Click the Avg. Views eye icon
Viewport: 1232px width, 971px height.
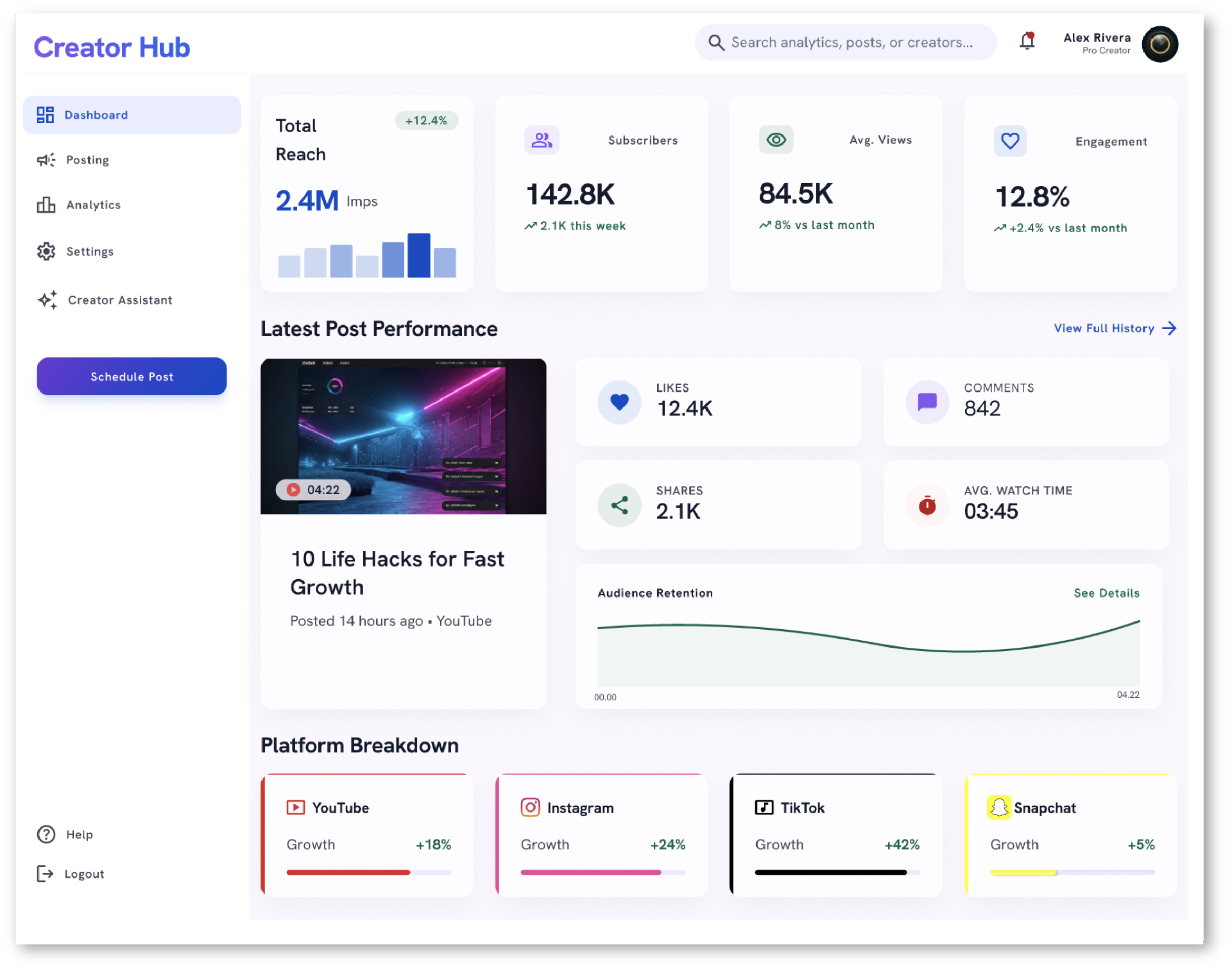[x=776, y=139]
